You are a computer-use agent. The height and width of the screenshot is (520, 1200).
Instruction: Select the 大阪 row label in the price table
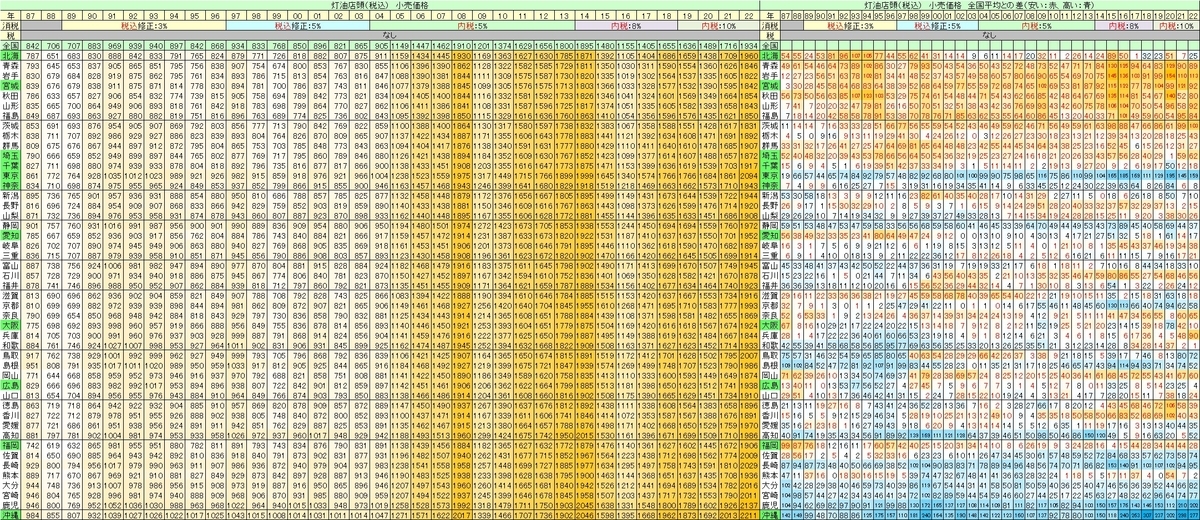pyautogui.click(x=10, y=326)
